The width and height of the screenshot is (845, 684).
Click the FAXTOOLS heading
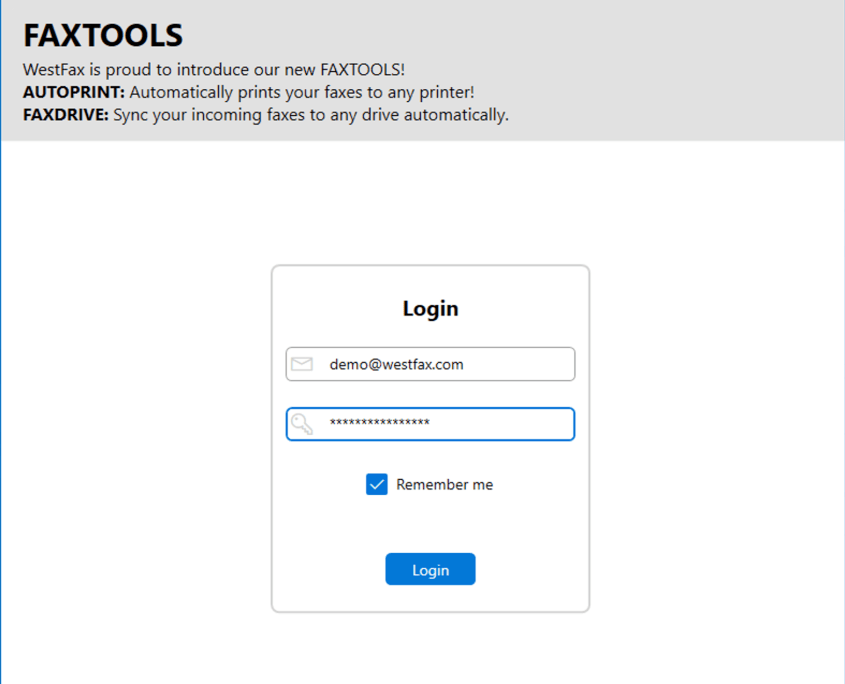click(x=103, y=36)
